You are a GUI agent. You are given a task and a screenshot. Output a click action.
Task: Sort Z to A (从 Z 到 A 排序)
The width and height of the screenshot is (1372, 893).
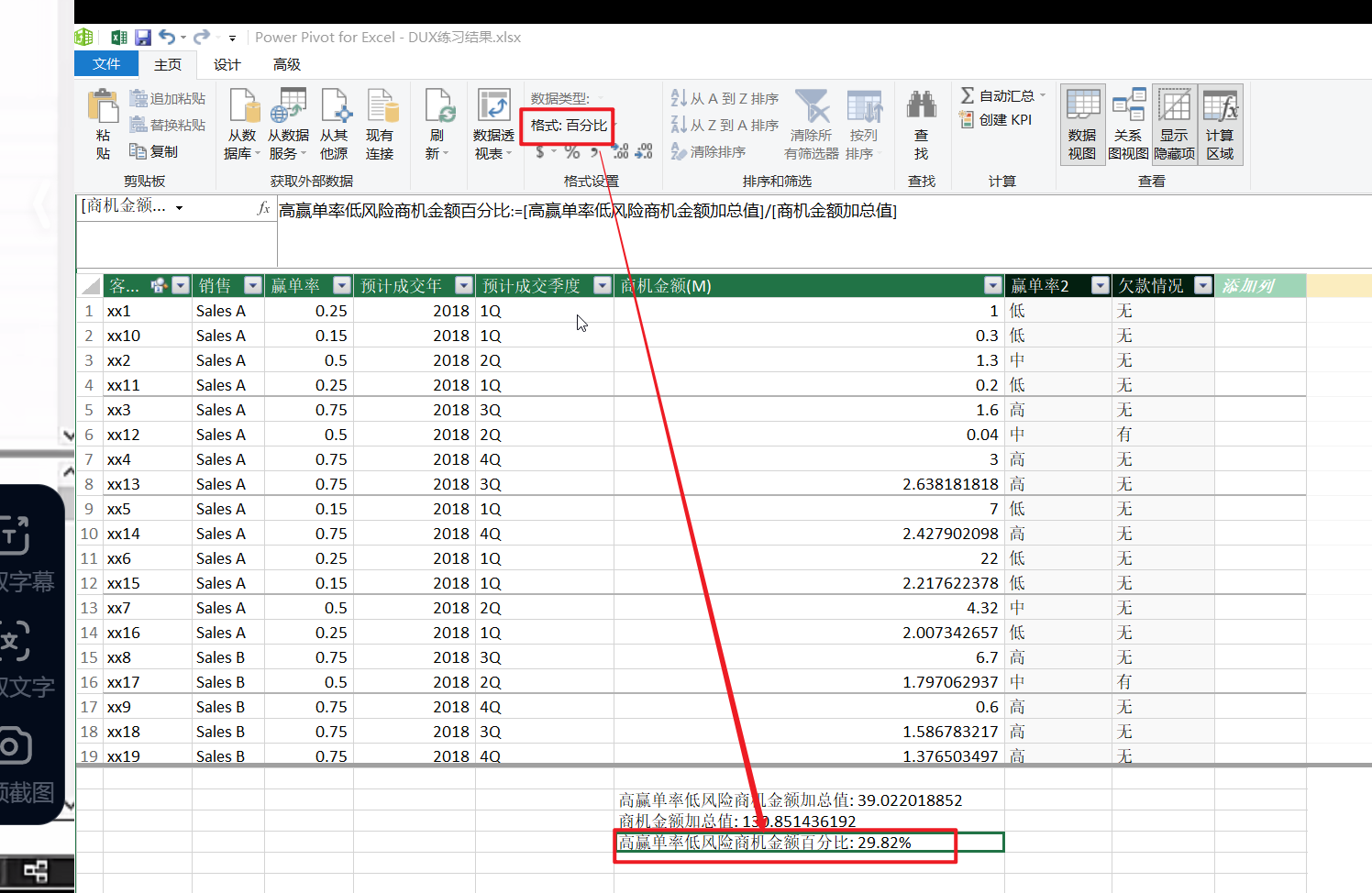[725, 125]
